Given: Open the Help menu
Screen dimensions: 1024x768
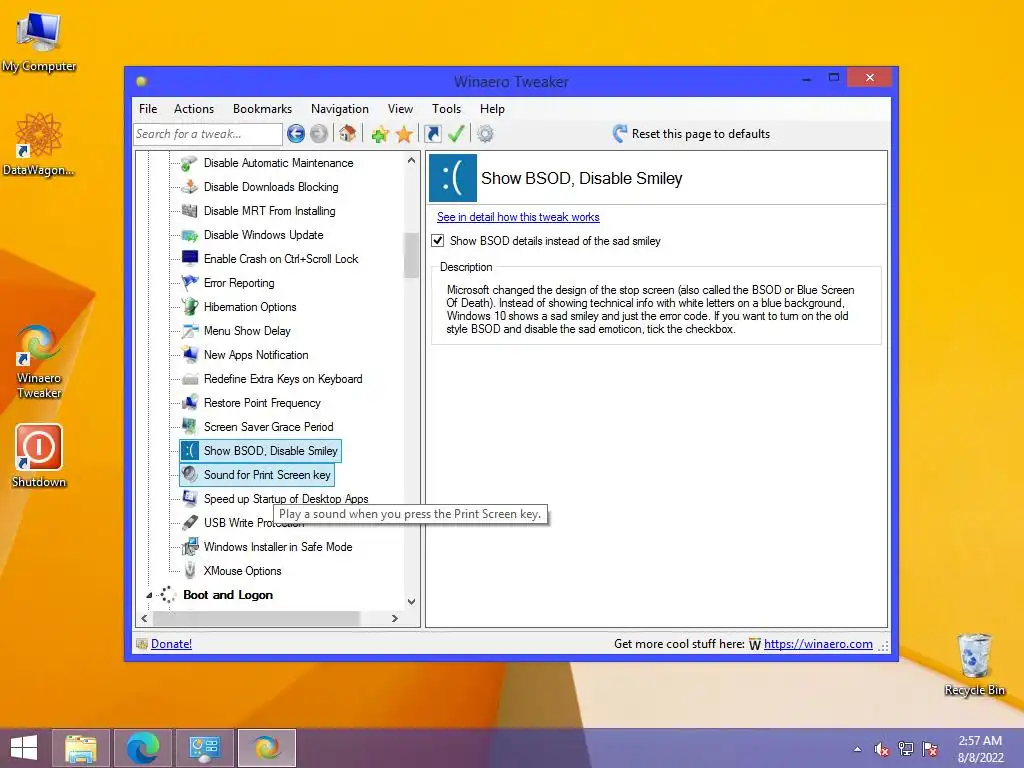Looking at the screenshot, I should (492, 109).
